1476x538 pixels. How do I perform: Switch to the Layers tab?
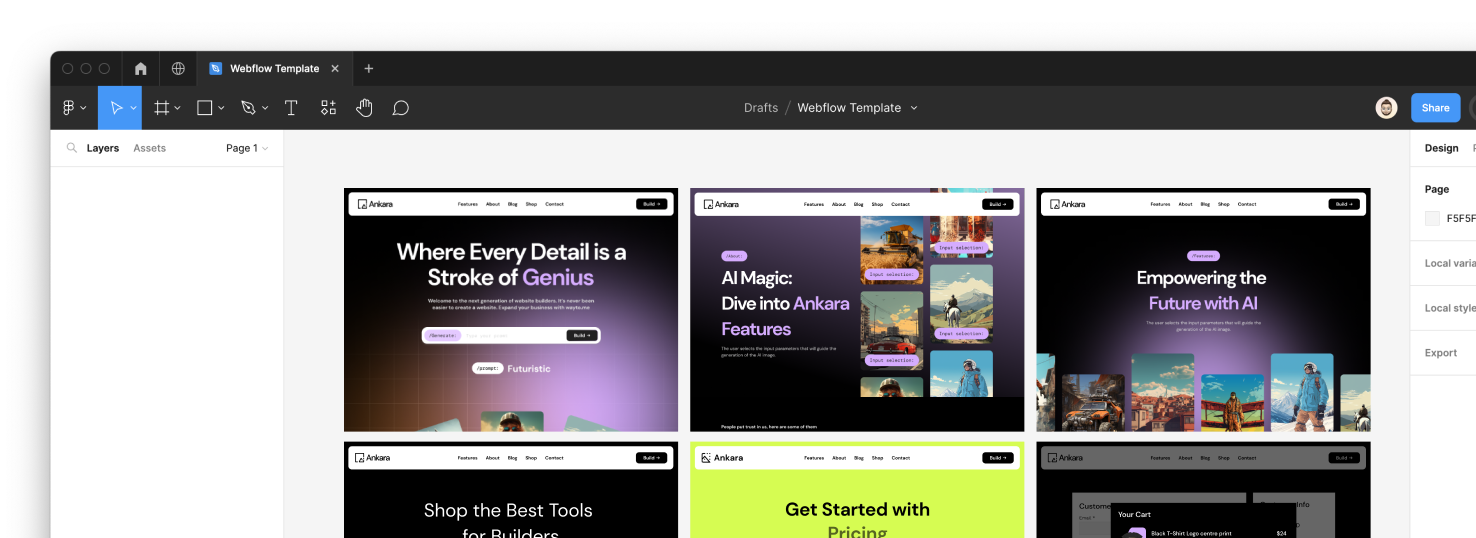click(x=103, y=148)
